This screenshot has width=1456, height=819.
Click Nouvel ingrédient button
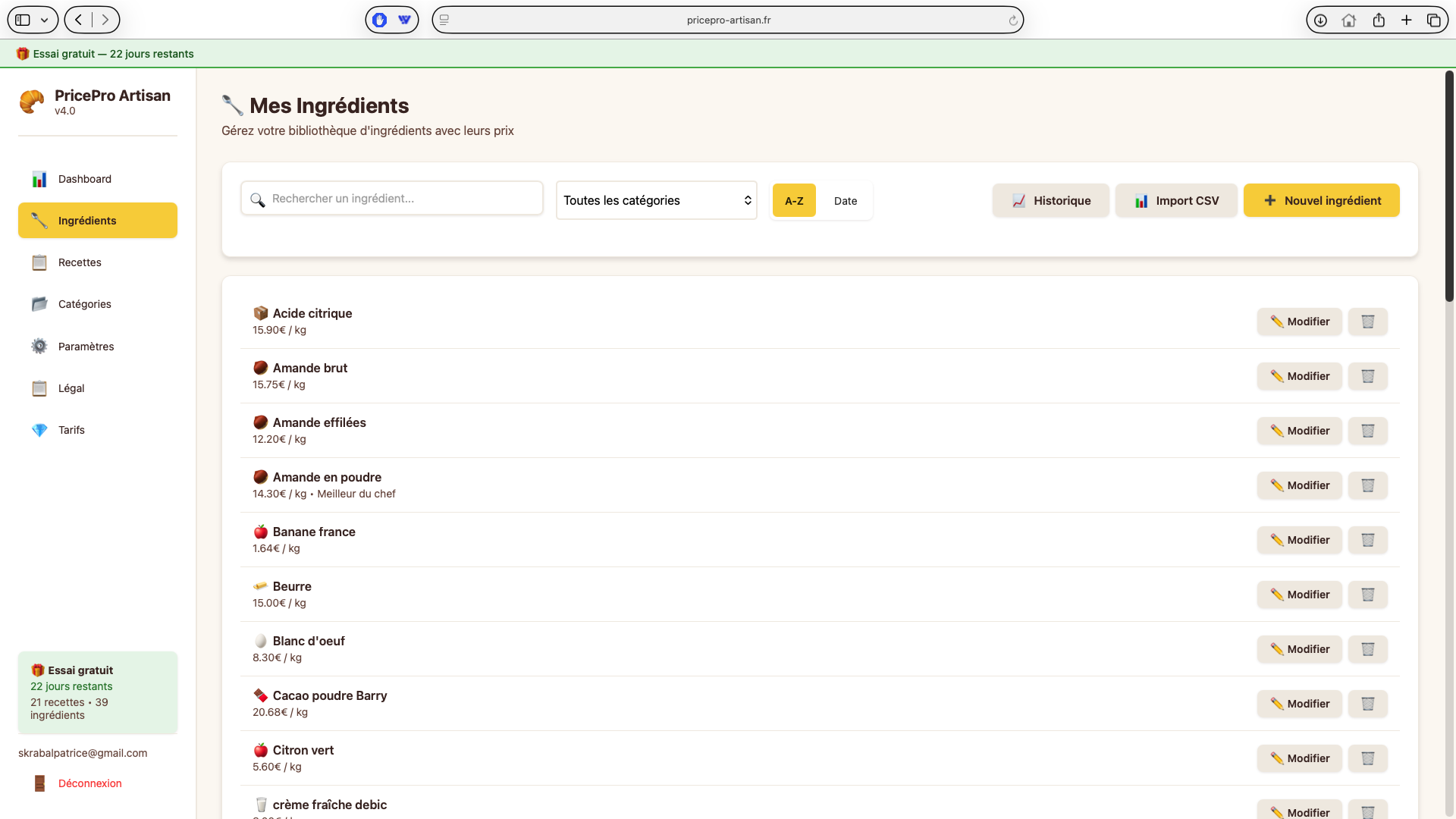click(x=1321, y=201)
